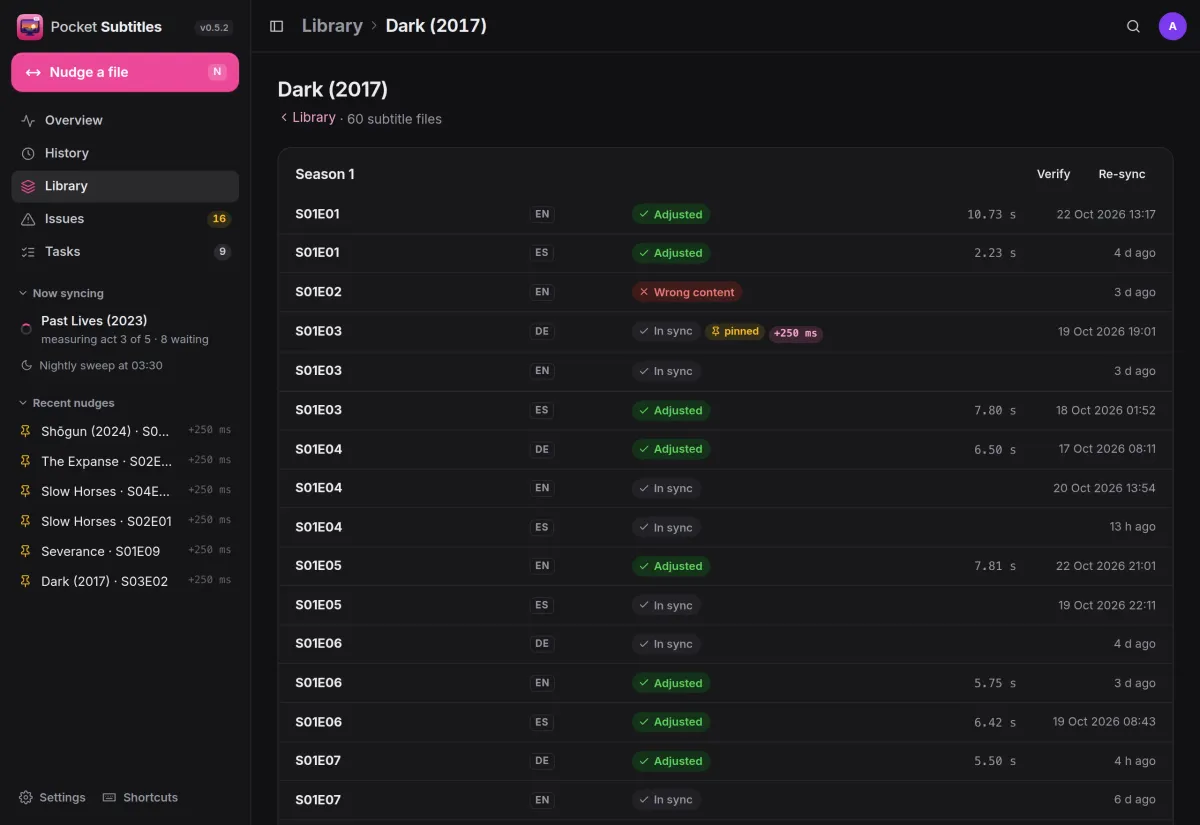This screenshot has width=1200, height=825.
Task: Open the user avatar "A" menu
Action: tap(1173, 26)
